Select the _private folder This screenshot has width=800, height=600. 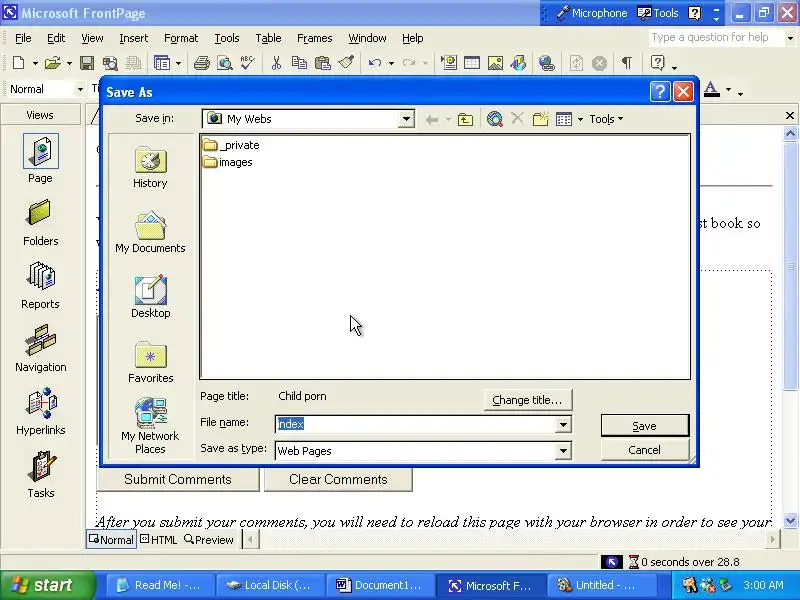[x=231, y=145]
